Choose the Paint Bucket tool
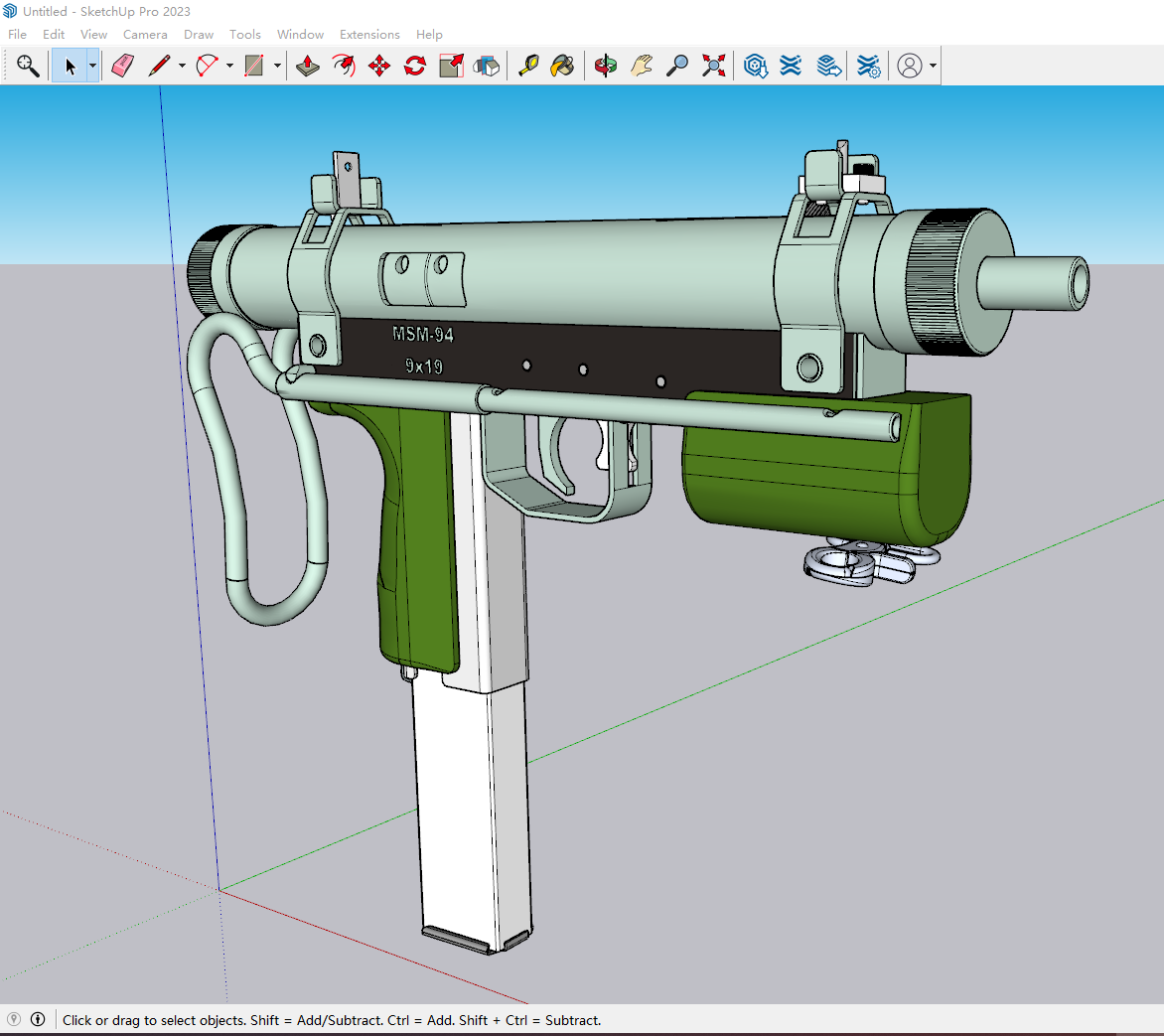This screenshot has height=1036, width=1164. [x=563, y=66]
